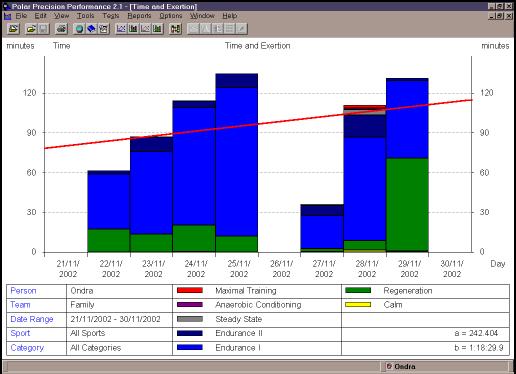Click the disabled diagonal pencil toolbar icon
The image size is (516, 374).
241,29
